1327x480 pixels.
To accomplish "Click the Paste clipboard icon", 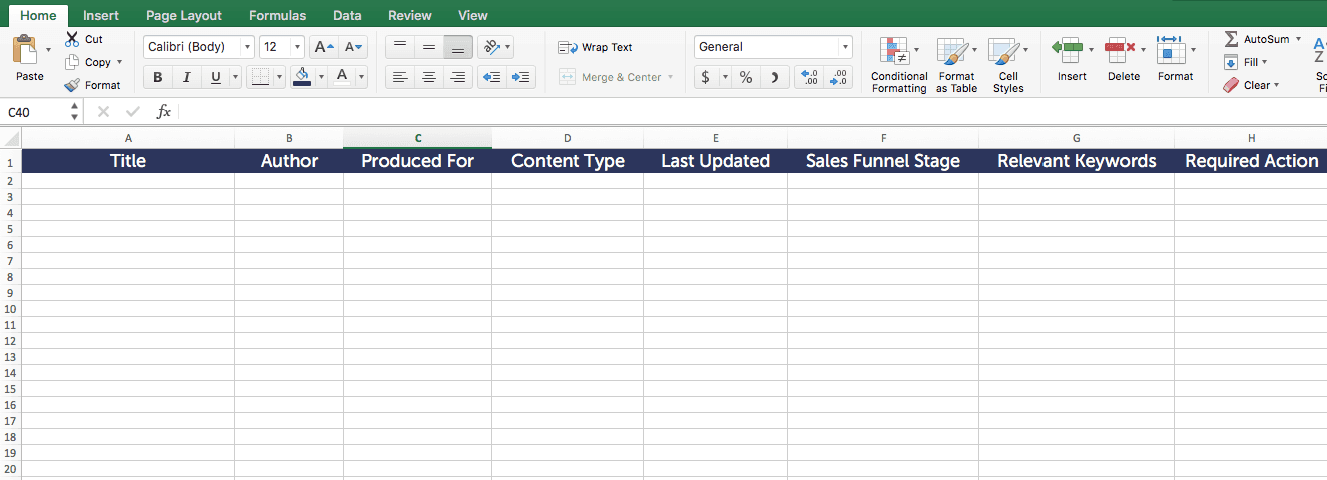I will [26, 52].
